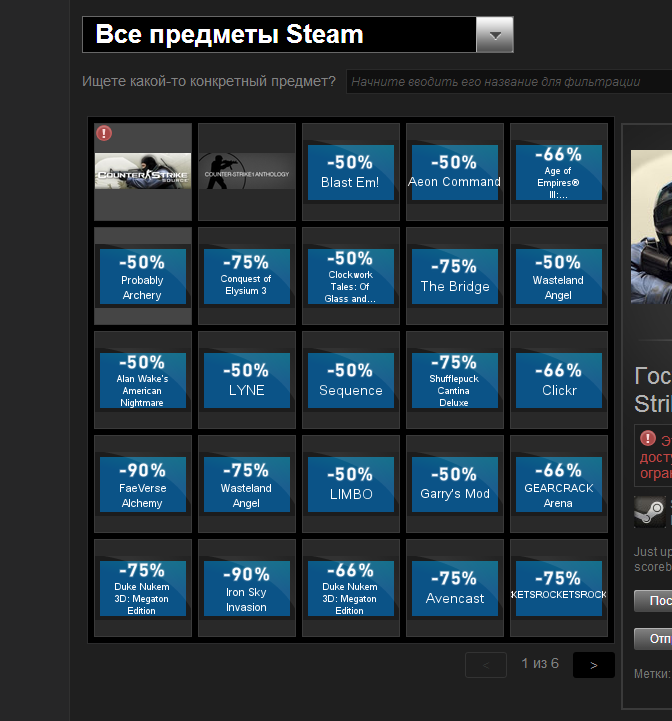The image size is (672, 721).
Task: Select the -75% The Bridge coupon
Action: coord(455,276)
